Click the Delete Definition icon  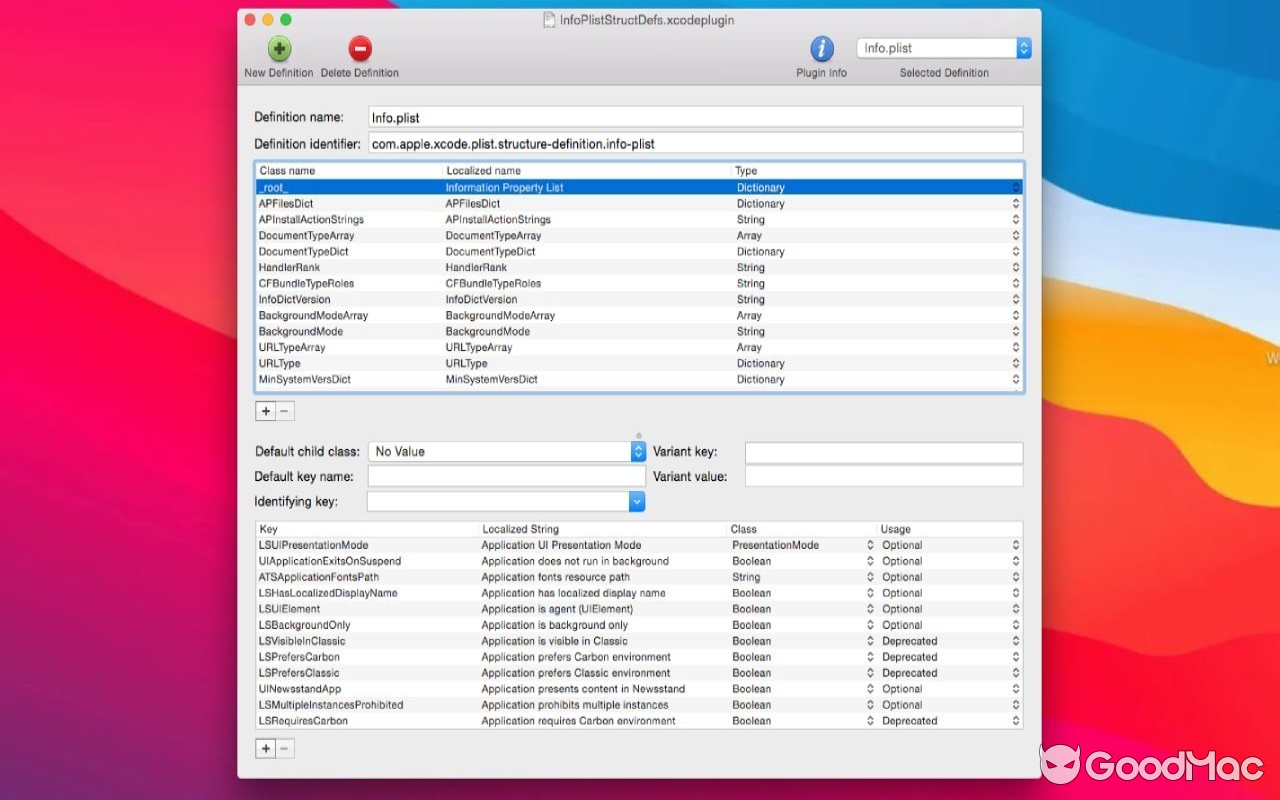(361, 47)
